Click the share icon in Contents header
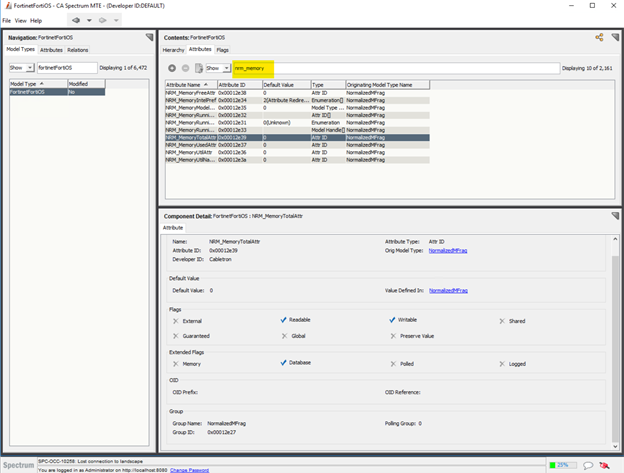 click(599, 37)
